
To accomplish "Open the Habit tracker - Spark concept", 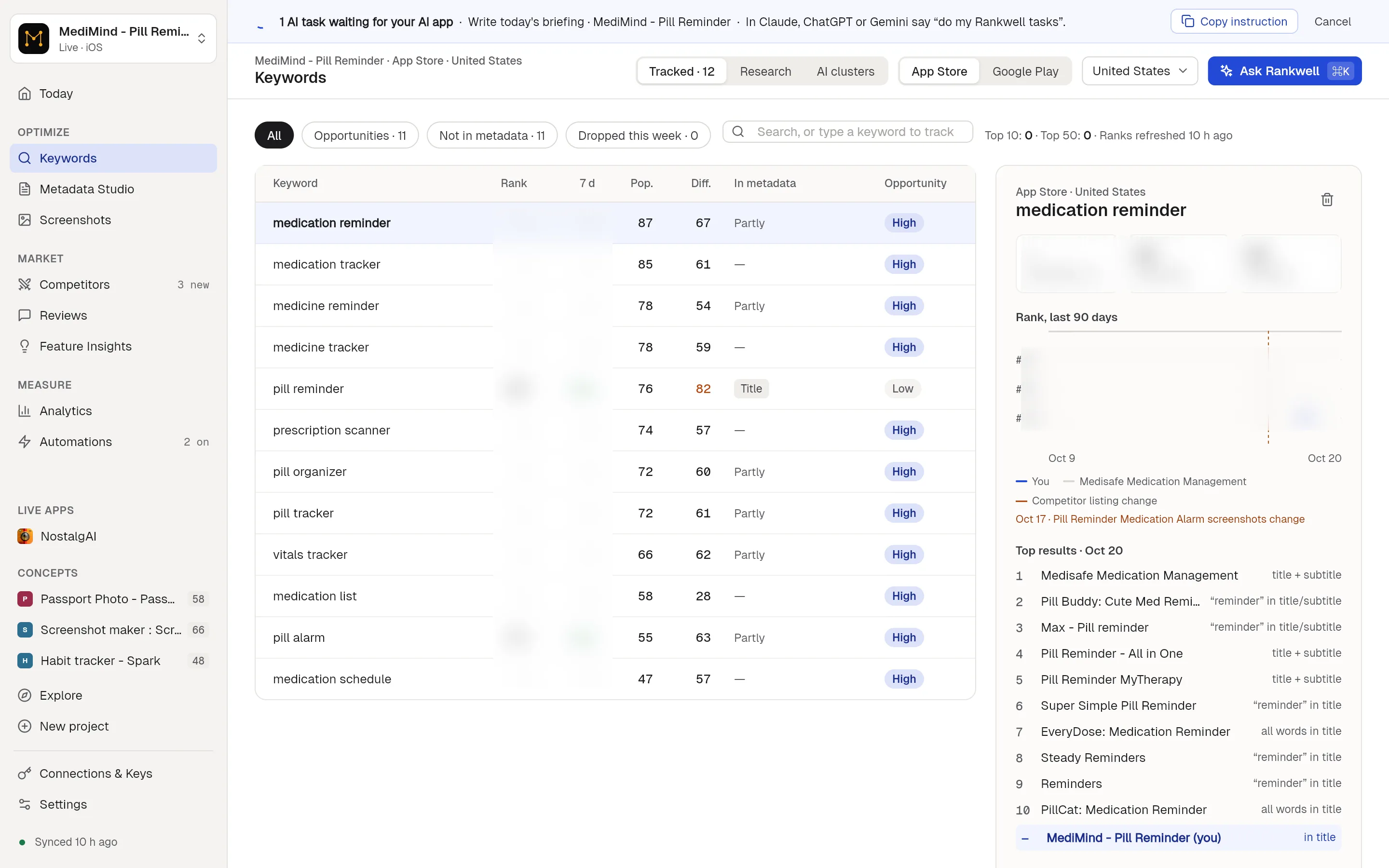I will 112,661.
